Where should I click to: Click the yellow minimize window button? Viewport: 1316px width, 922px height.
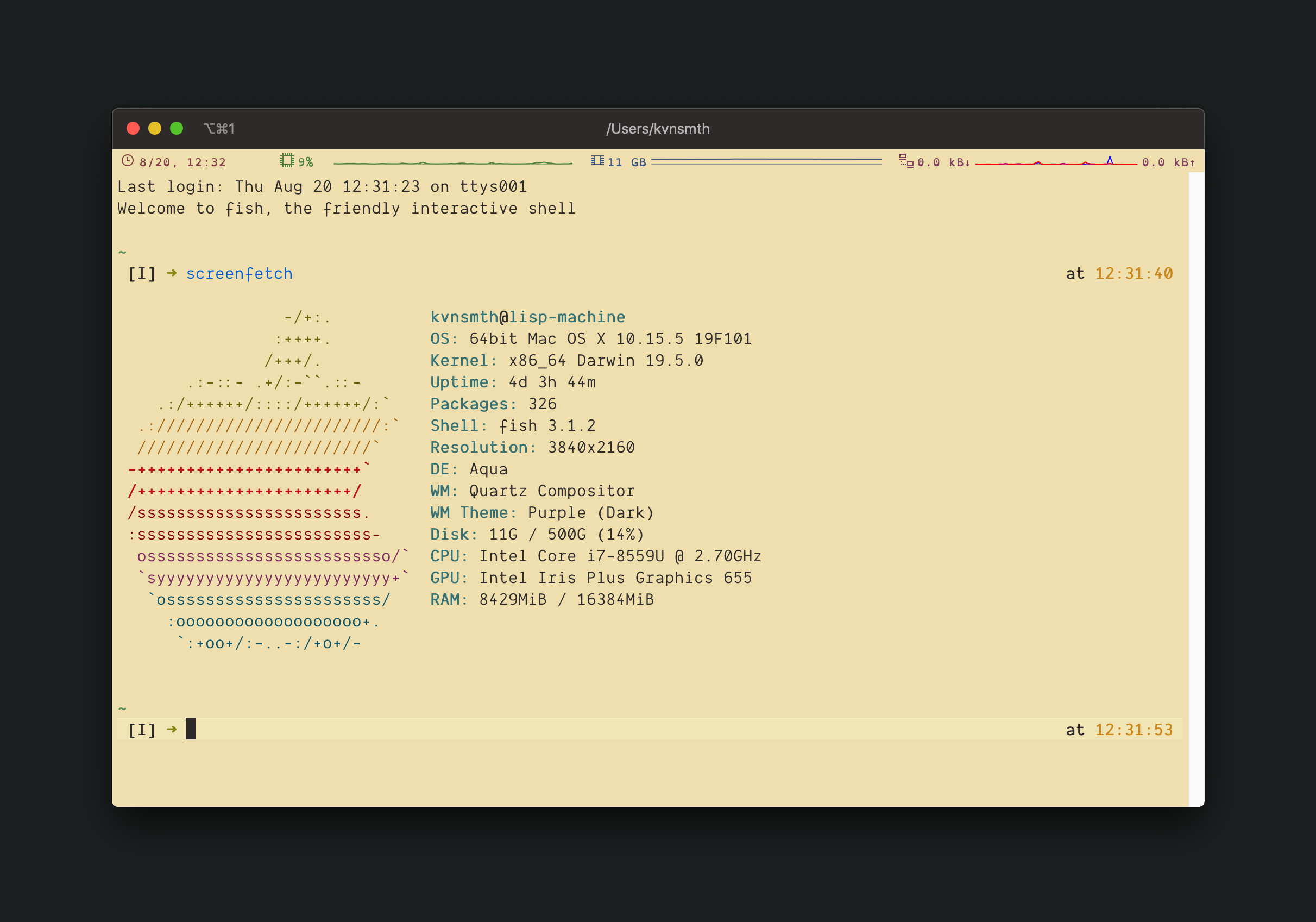click(155, 128)
